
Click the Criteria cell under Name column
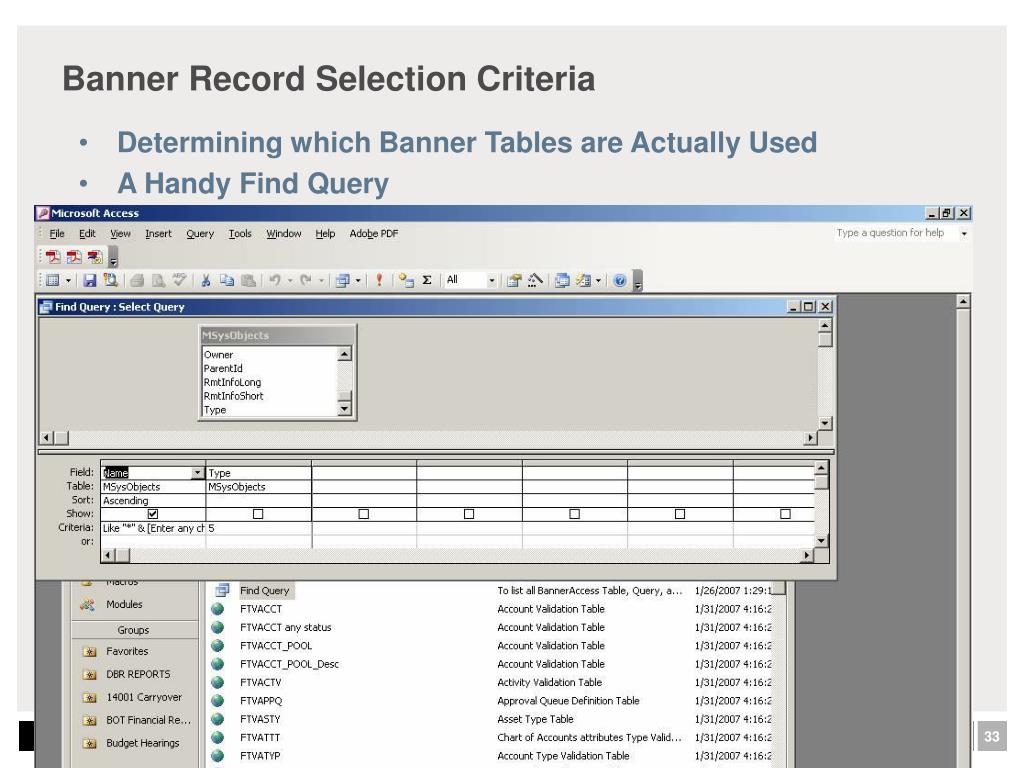(153, 528)
